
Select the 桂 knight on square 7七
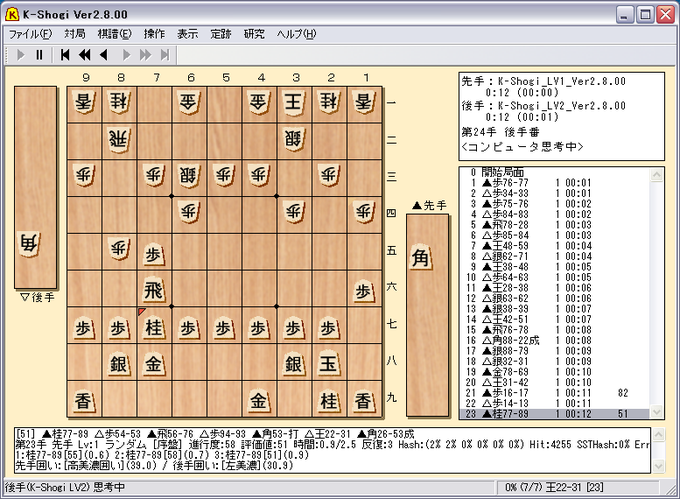click(153, 327)
